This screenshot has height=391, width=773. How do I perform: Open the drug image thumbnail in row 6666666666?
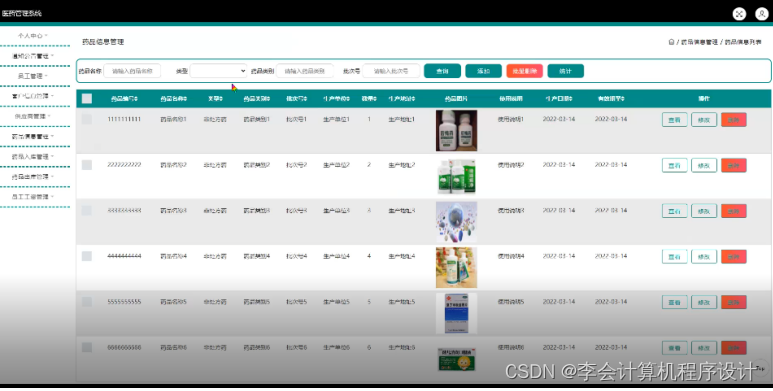457,359
